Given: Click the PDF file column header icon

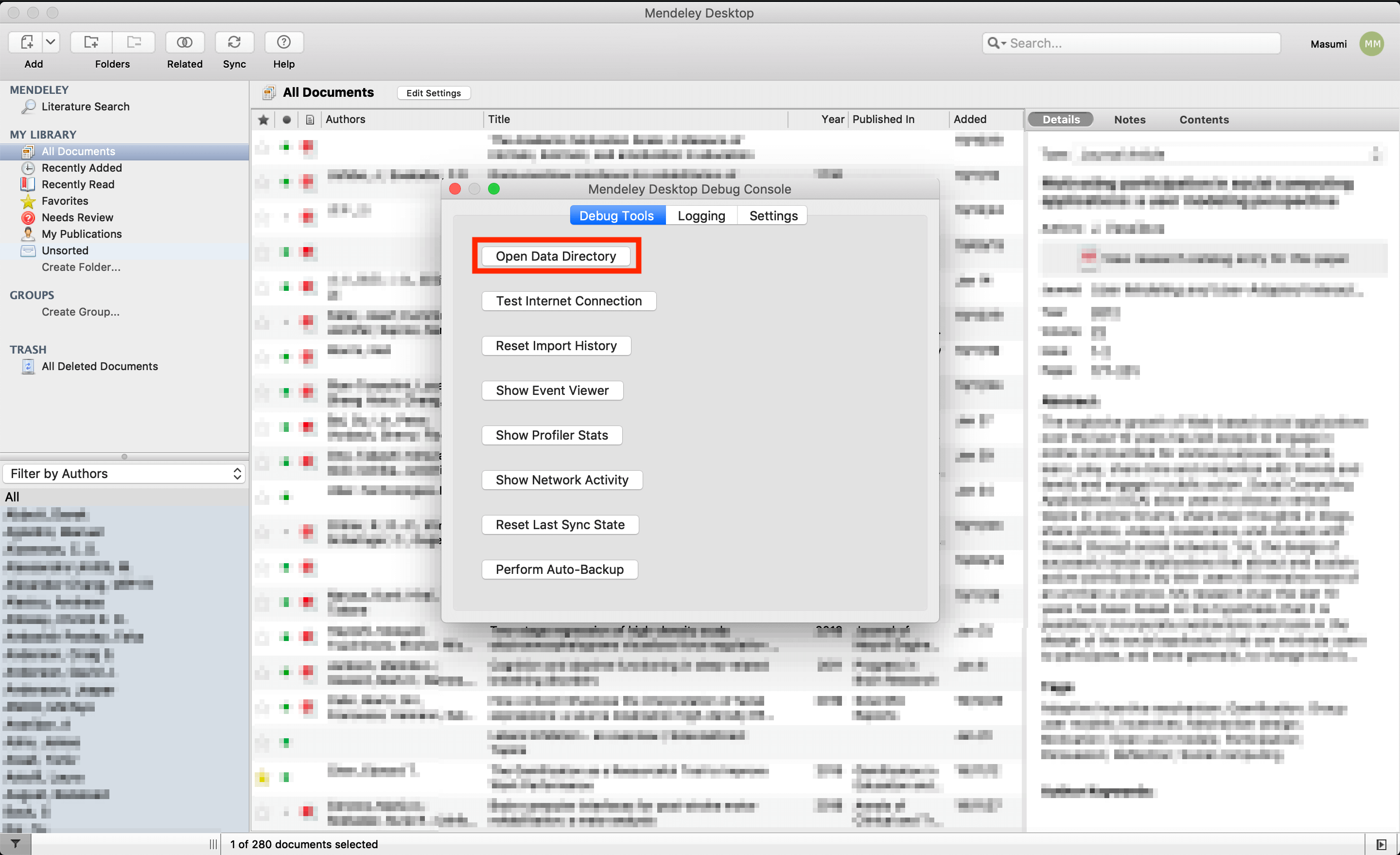Looking at the screenshot, I should 310,119.
